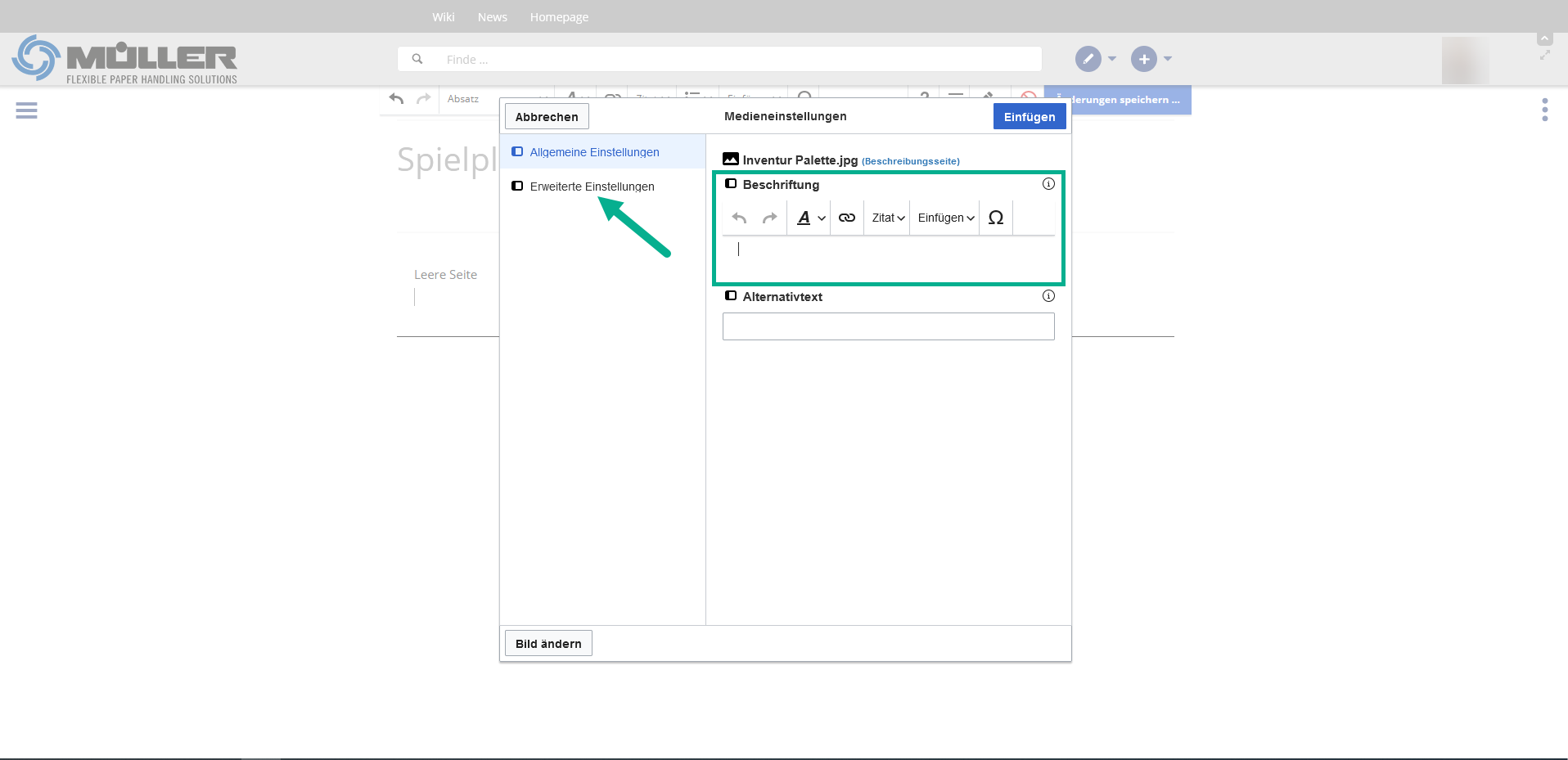Click the vertical three-dots options icon
The image size is (1568, 760).
click(x=1544, y=110)
